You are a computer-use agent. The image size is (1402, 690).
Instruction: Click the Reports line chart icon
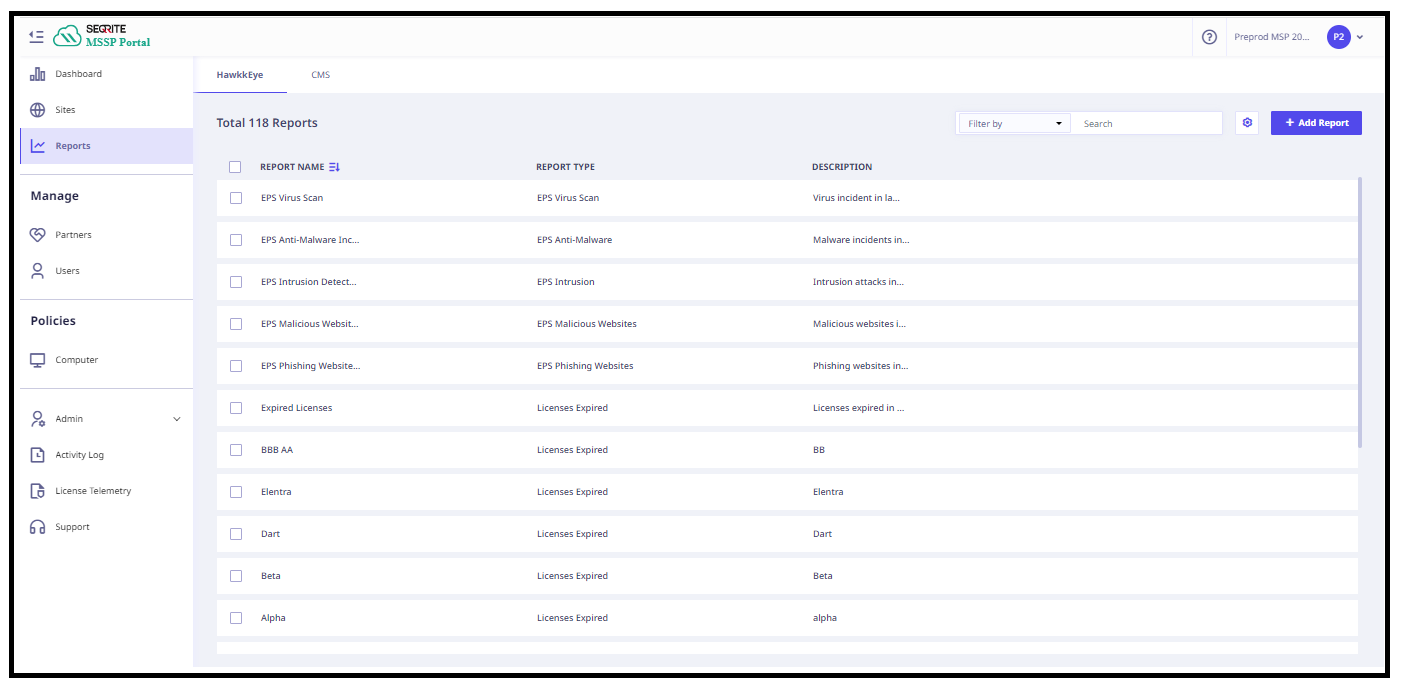(38, 146)
